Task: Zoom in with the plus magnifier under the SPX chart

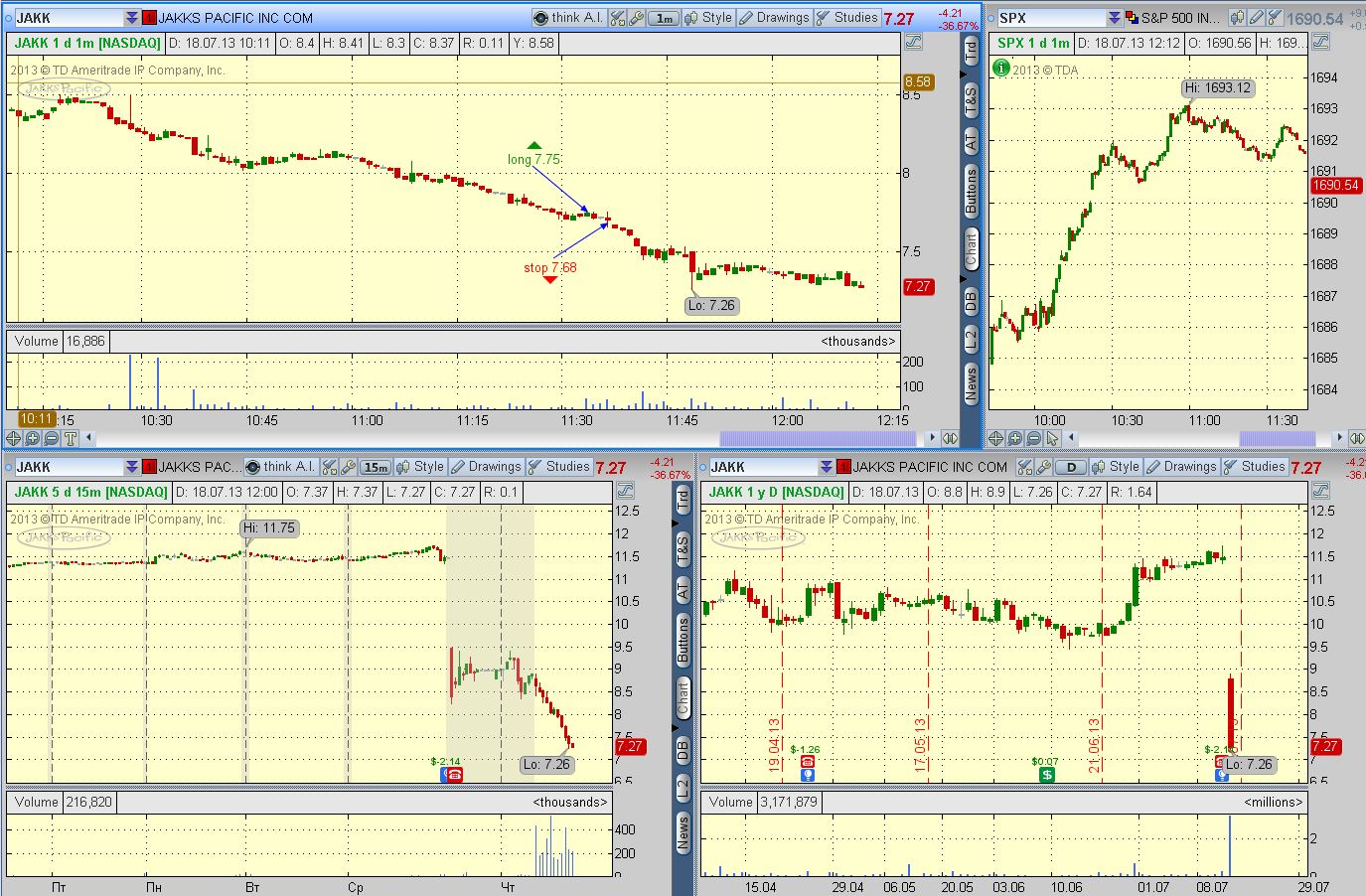Action: tap(1015, 438)
